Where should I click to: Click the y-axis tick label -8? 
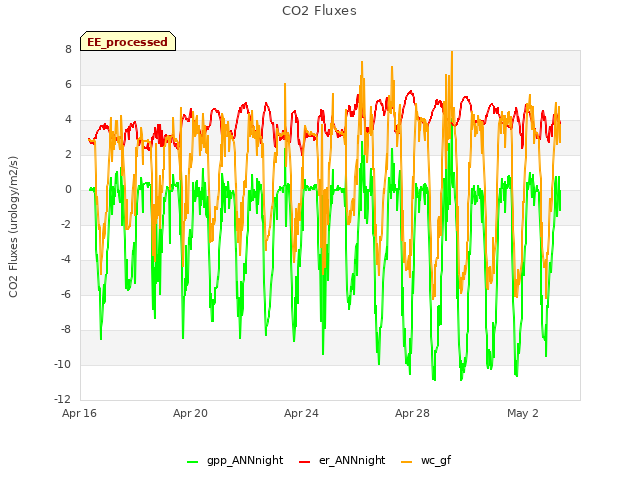[x=66, y=329]
